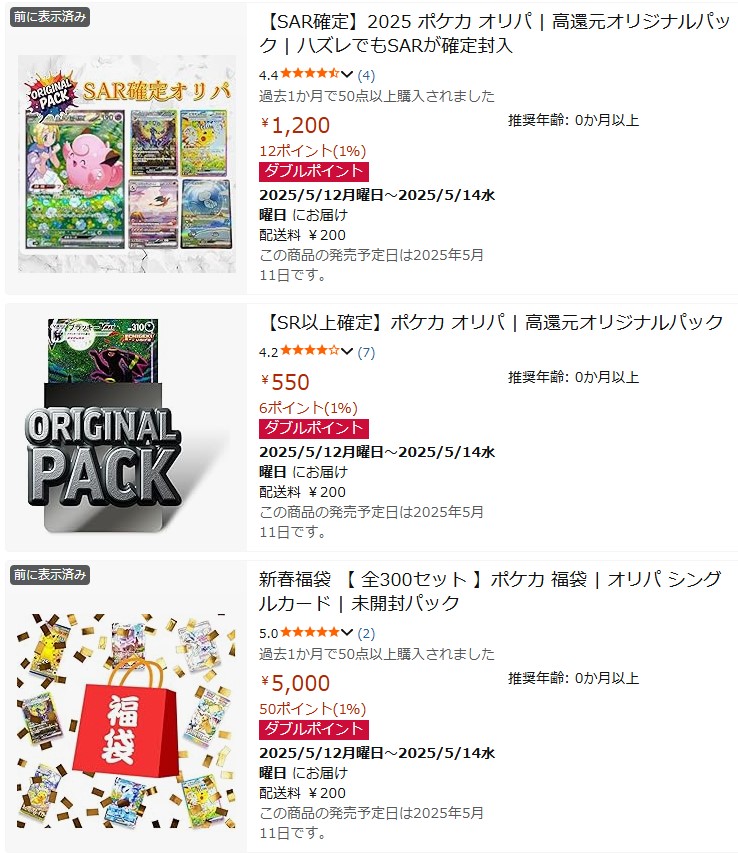Click the ¥5,000 price

295,683
